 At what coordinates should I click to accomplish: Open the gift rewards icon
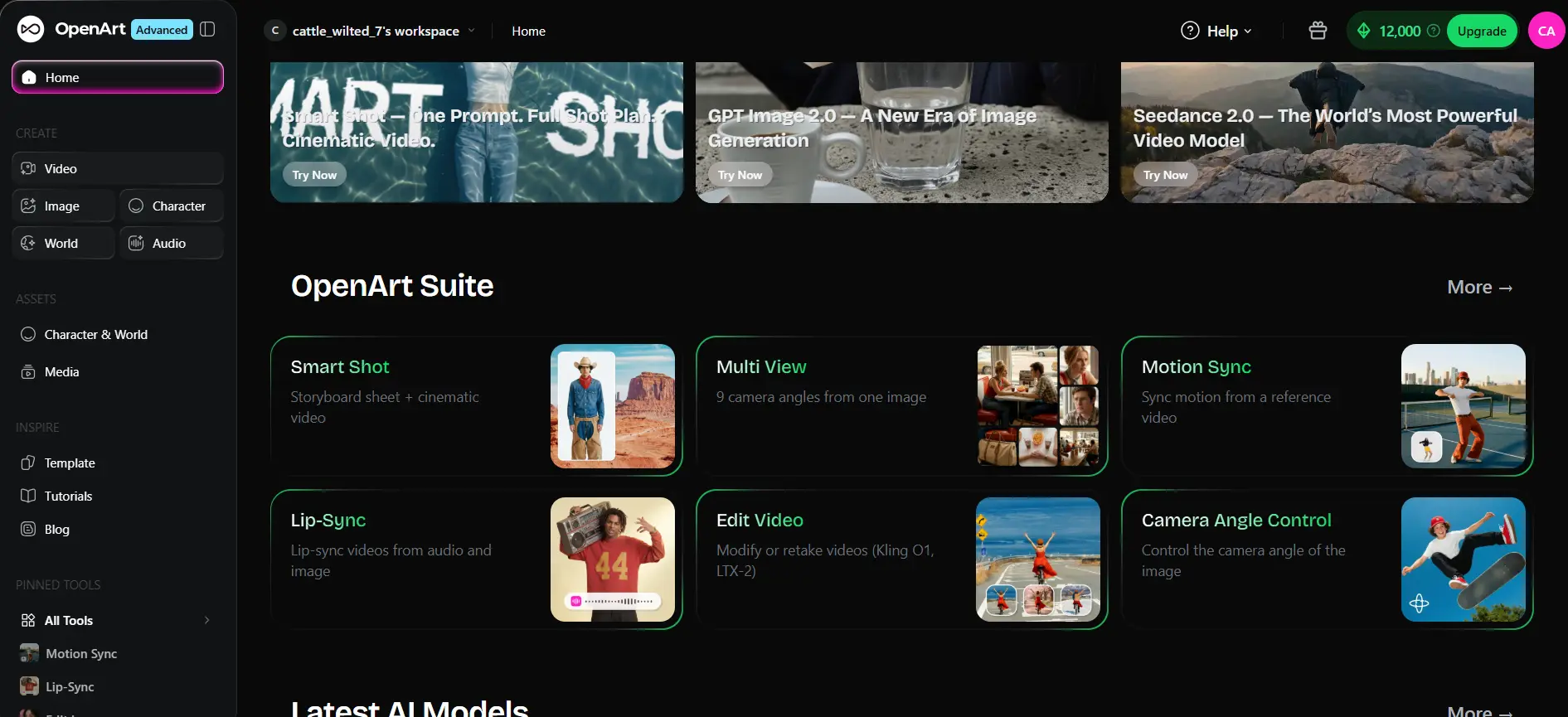click(1318, 31)
